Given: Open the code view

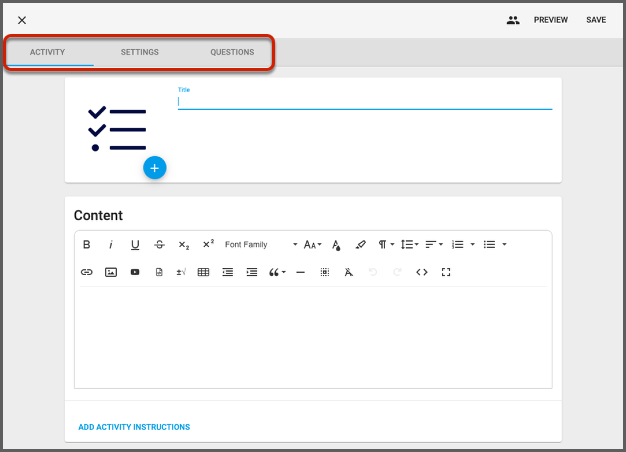Looking at the screenshot, I should pyautogui.click(x=422, y=272).
